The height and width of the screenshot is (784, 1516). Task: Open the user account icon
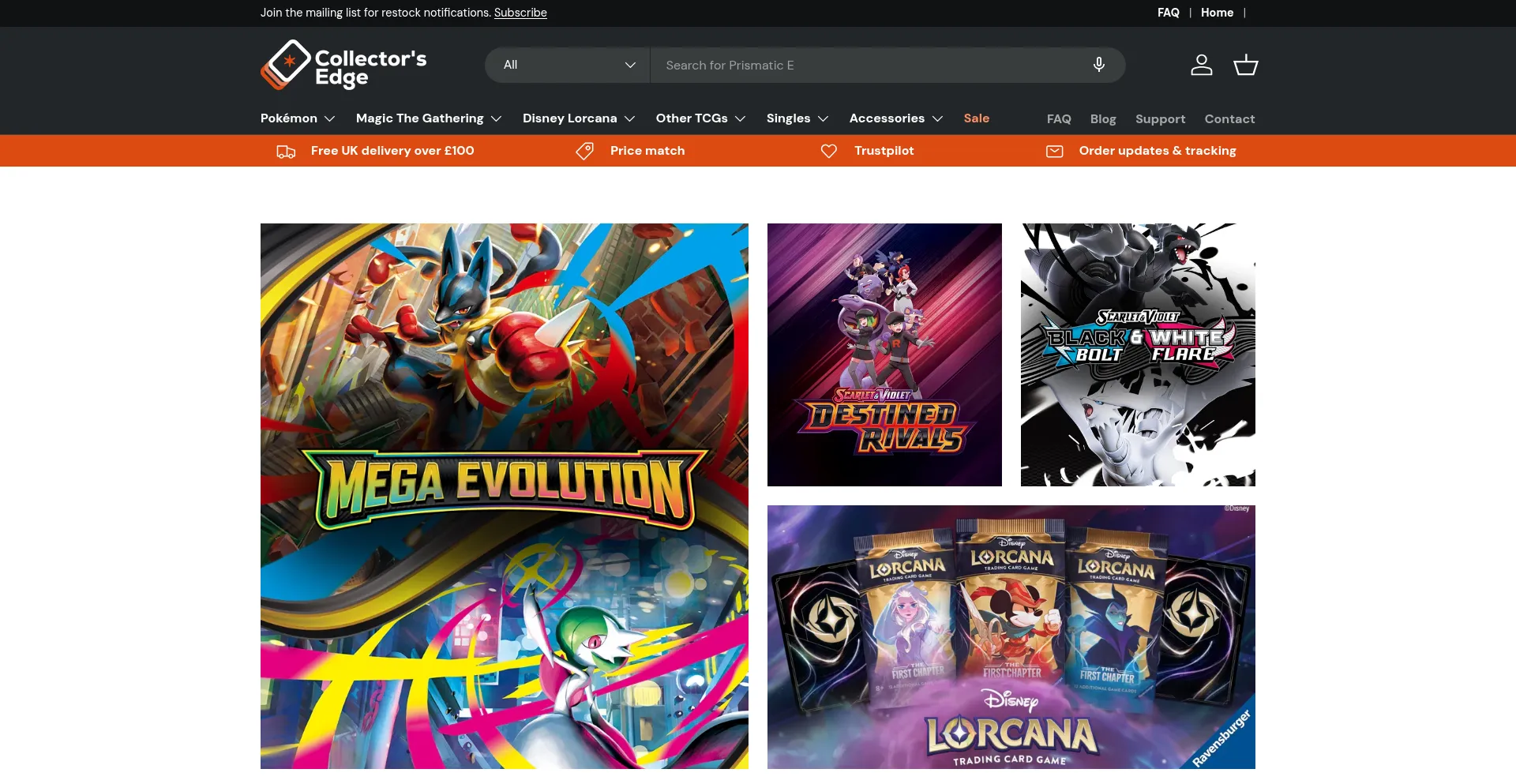click(1201, 65)
